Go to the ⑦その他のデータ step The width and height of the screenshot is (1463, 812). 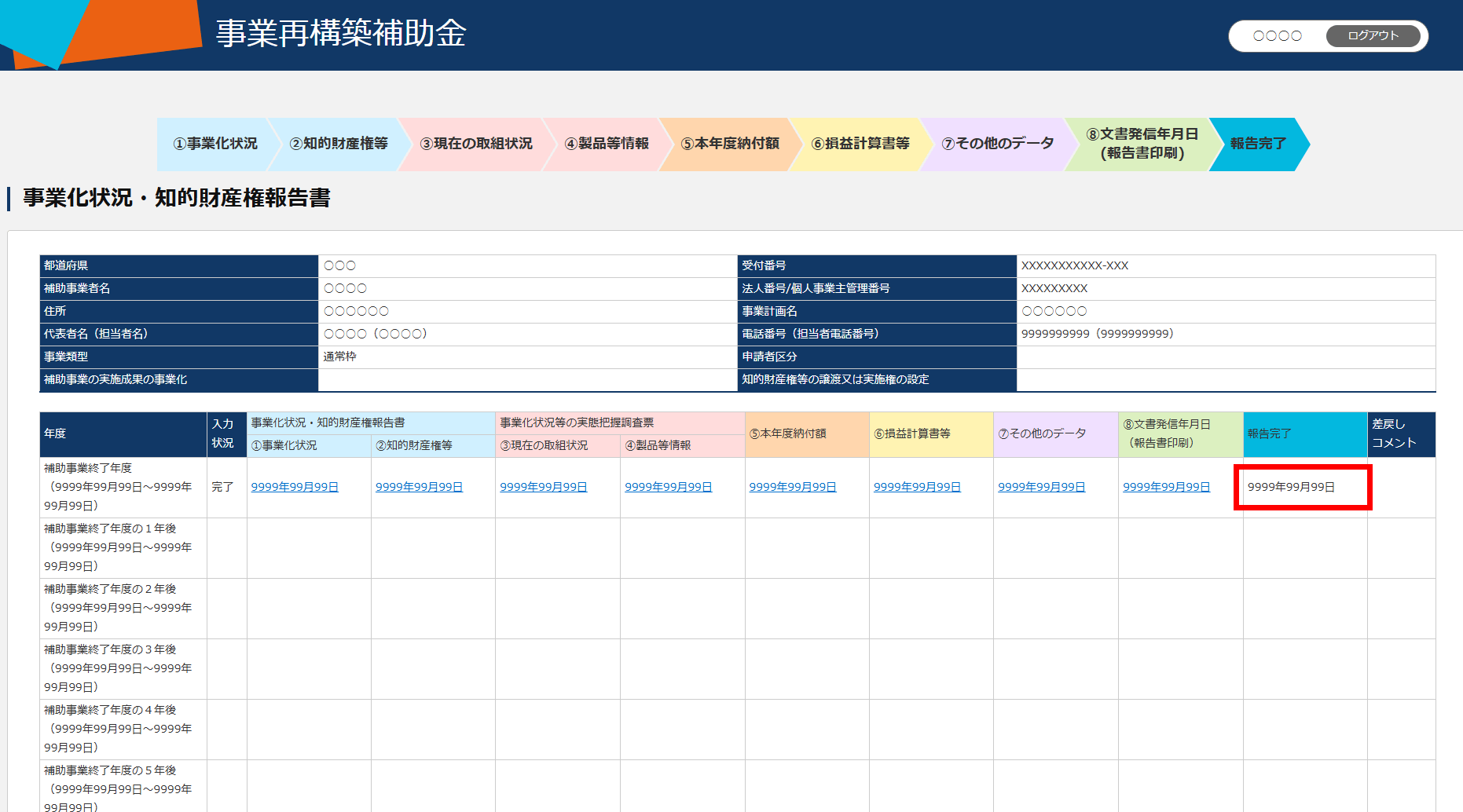tap(997, 144)
